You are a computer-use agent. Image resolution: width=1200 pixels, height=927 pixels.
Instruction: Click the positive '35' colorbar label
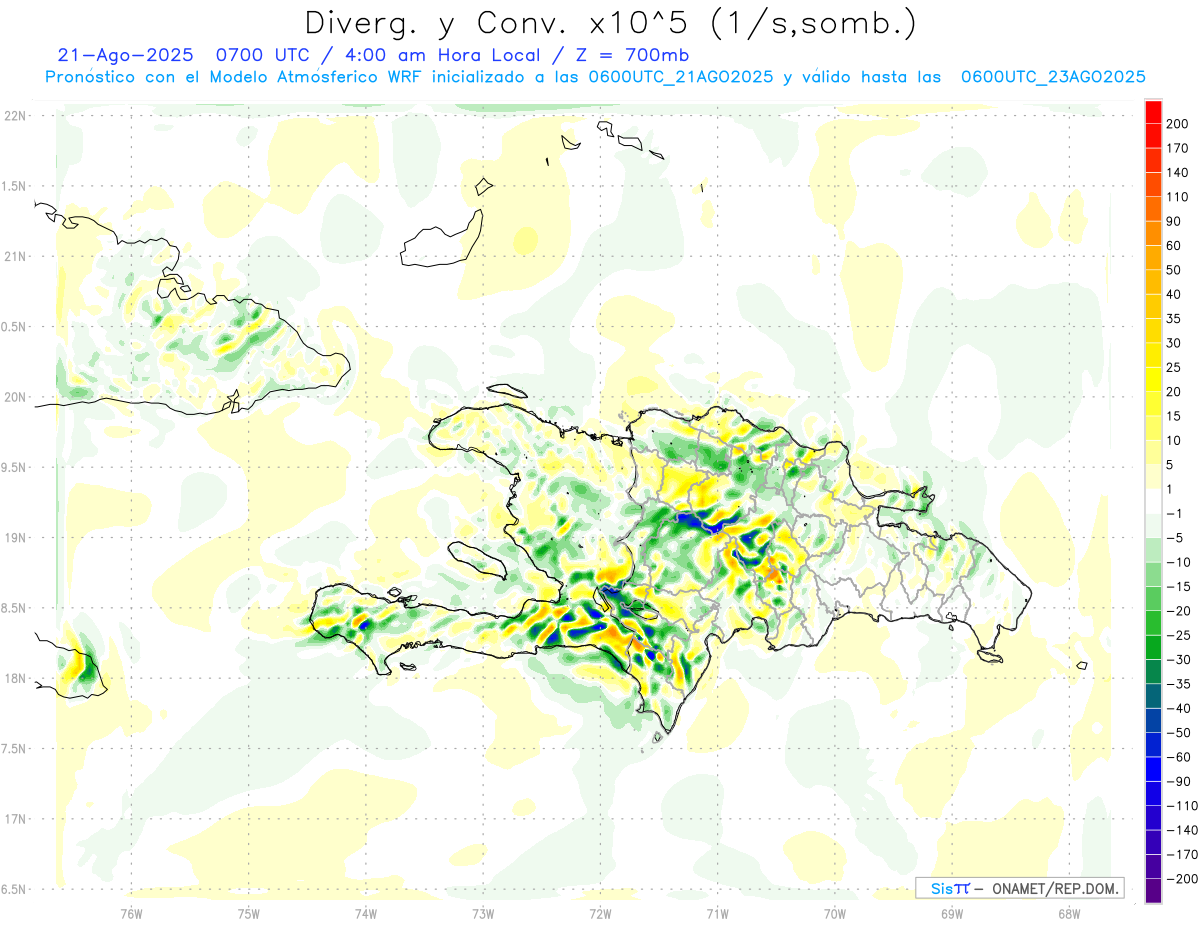[1174, 319]
